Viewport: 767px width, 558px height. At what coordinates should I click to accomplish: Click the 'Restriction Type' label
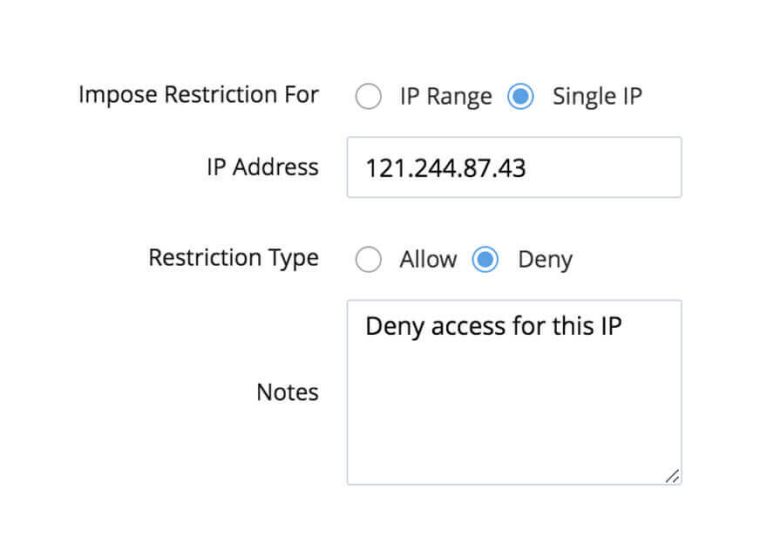click(x=233, y=258)
